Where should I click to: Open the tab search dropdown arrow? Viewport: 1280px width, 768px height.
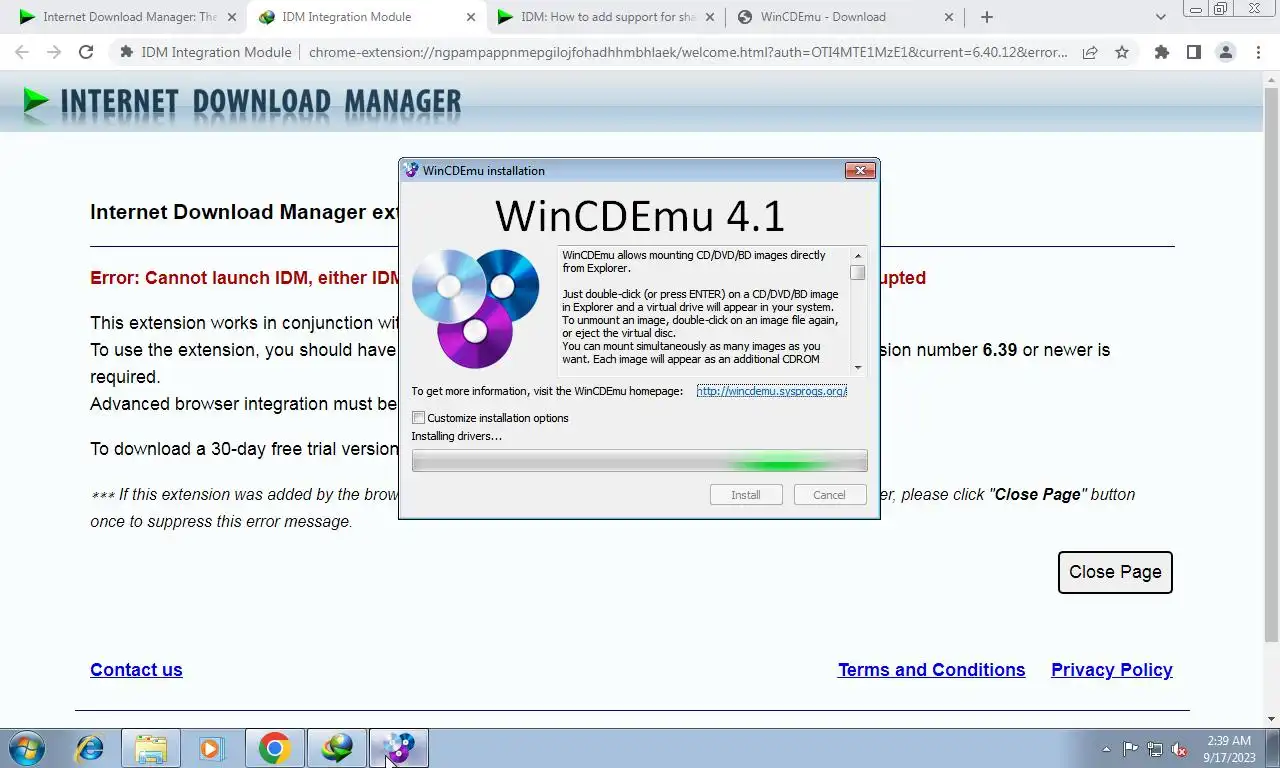[x=1161, y=17]
